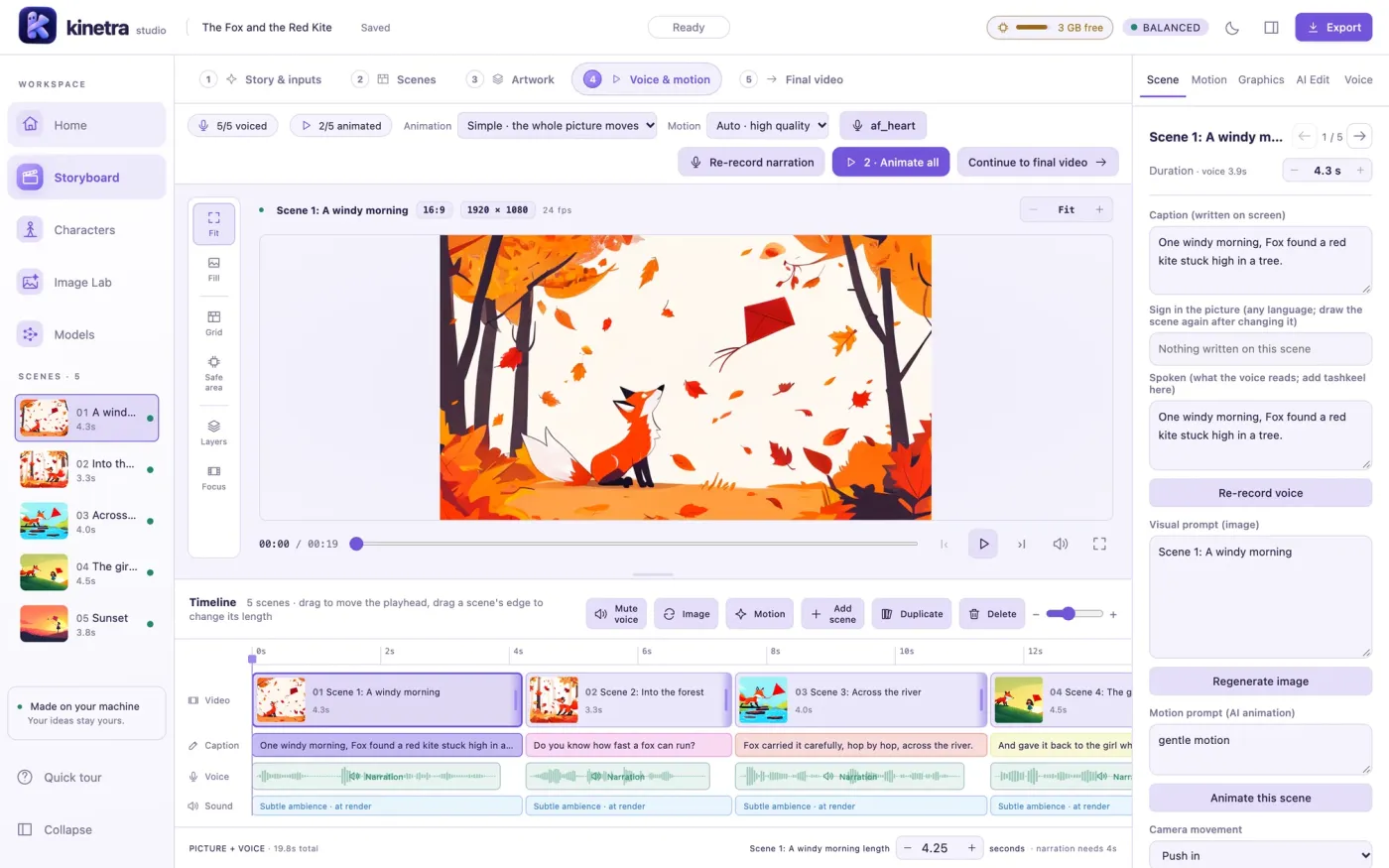This screenshot has width=1389, height=868.
Task: Go to Home in sidebar
Action: pyautogui.click(x=86, y=125)
